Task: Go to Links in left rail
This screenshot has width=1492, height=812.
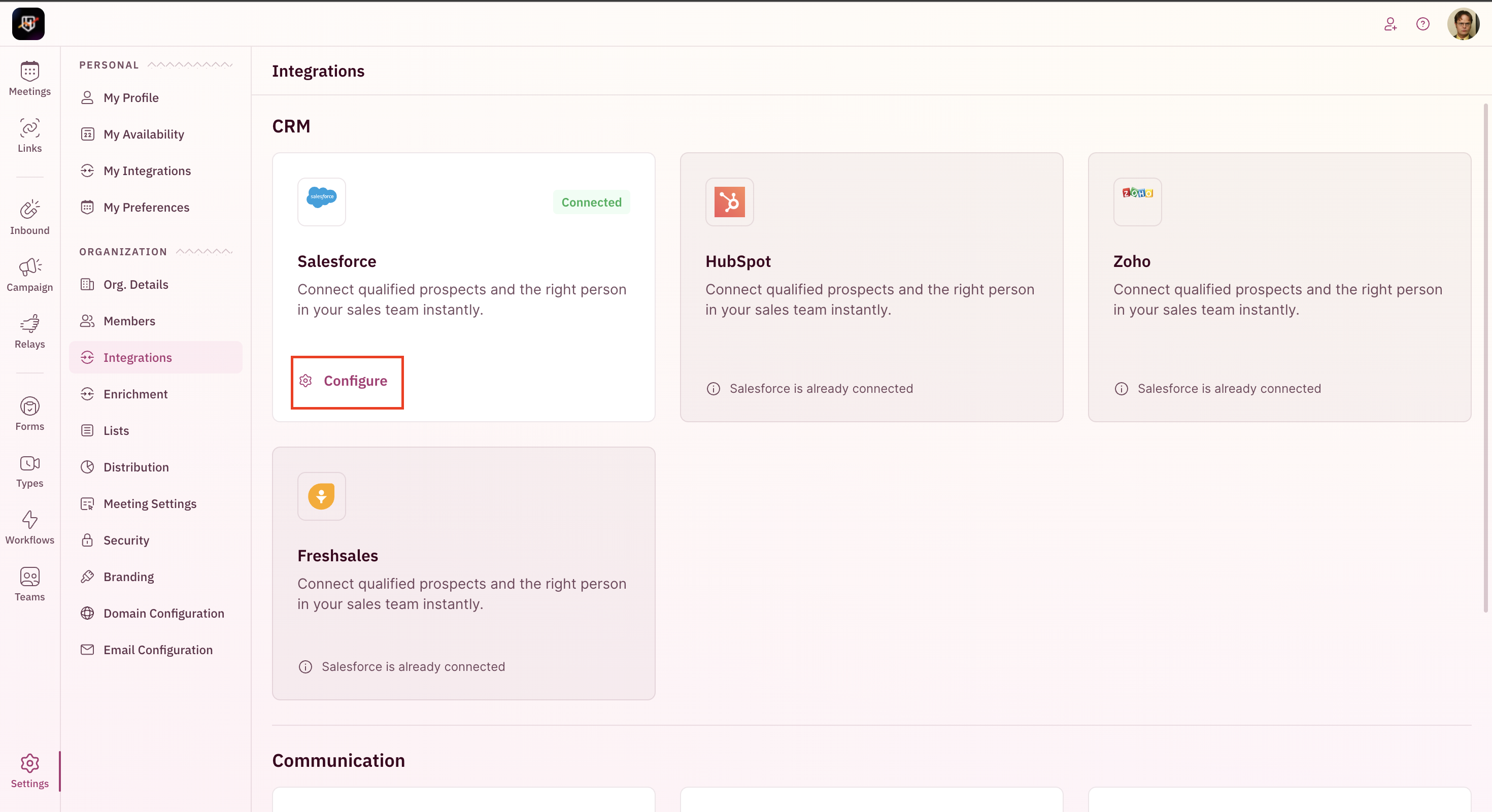Action: (29, 135)
